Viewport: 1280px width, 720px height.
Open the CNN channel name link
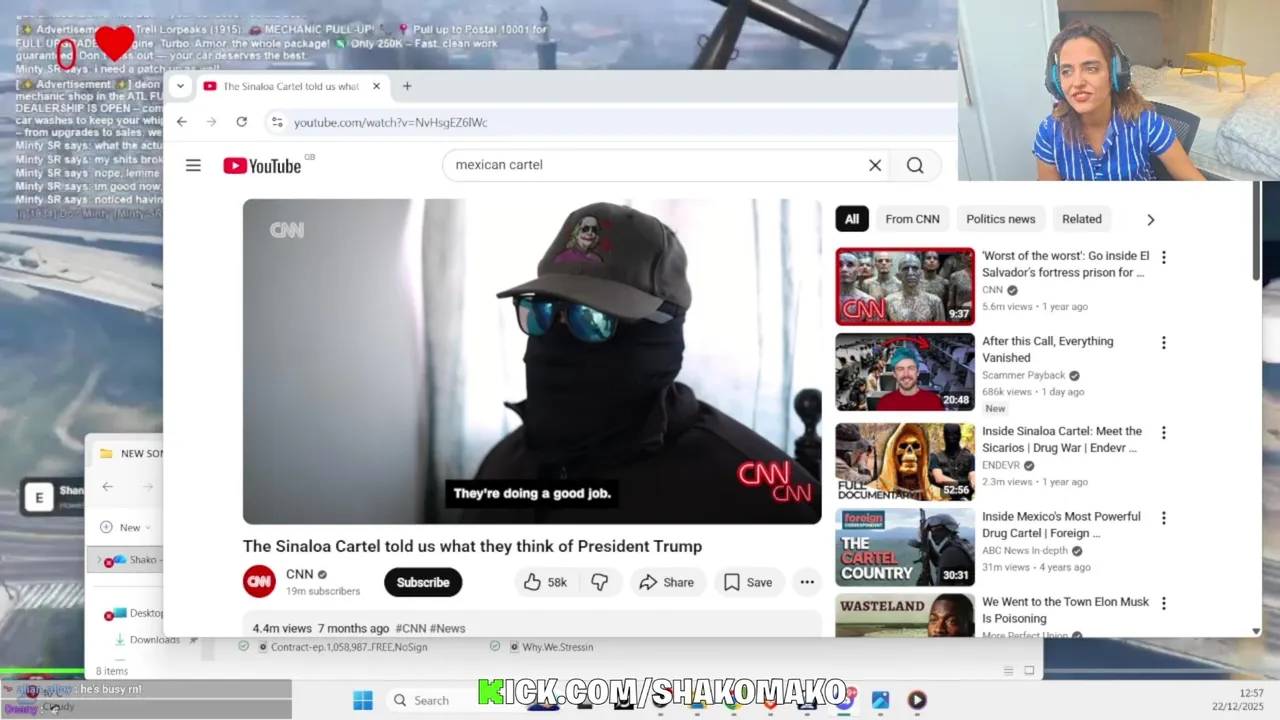tap(299, 574)
